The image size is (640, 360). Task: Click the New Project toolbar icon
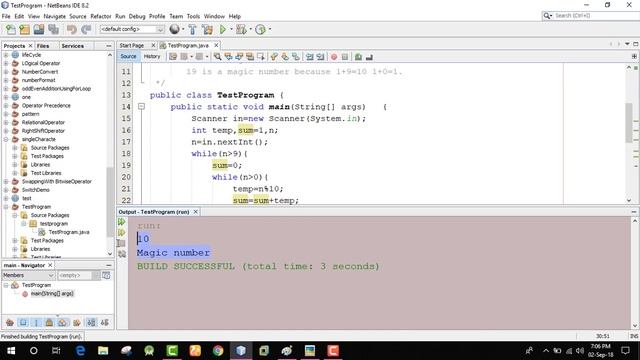pos(24,29)
